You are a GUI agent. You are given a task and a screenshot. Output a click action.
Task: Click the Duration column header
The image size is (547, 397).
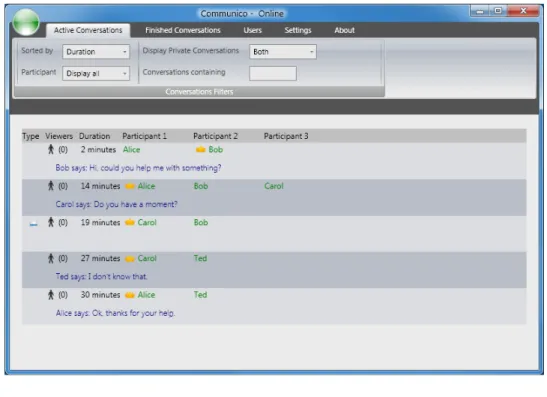pyautogui.click(x=95, y=136)
